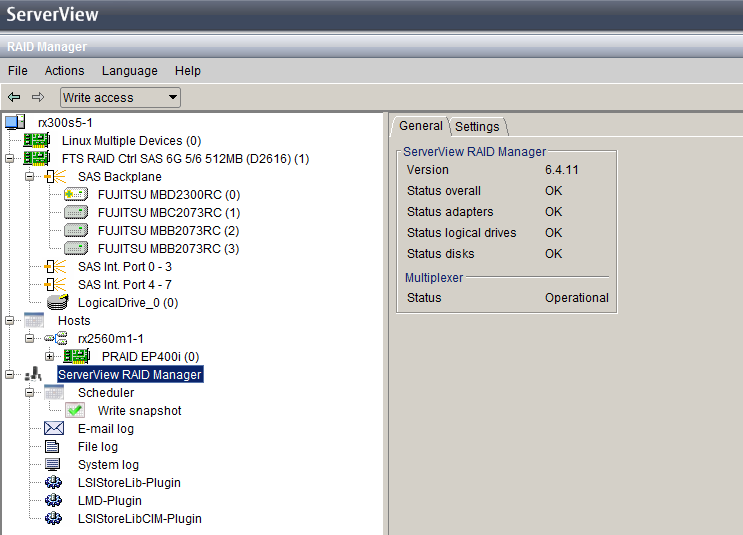Click the LMD-Plugin gear icon

pyautogui.click(x=53, y=500)
